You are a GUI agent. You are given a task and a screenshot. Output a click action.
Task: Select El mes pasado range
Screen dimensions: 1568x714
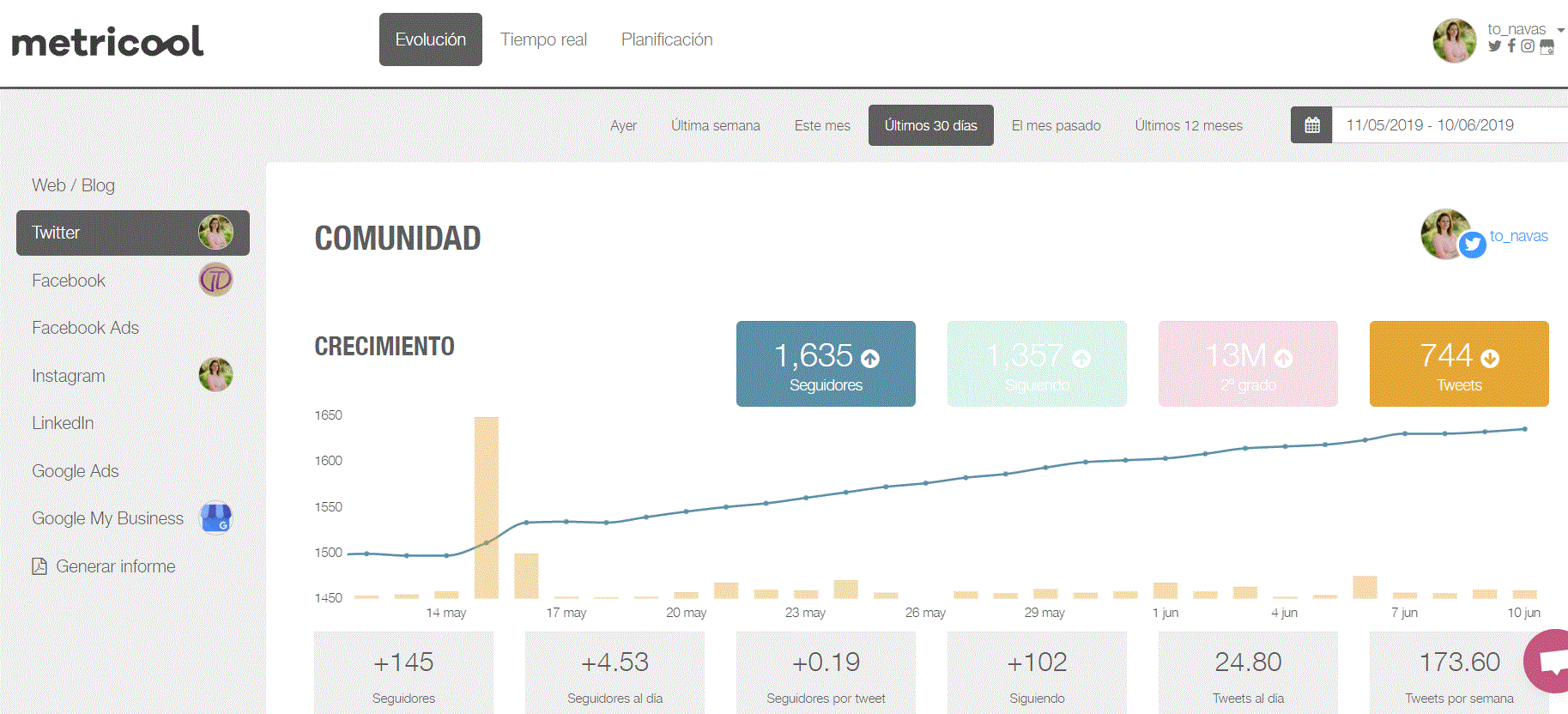click(x=1056, y=125)
